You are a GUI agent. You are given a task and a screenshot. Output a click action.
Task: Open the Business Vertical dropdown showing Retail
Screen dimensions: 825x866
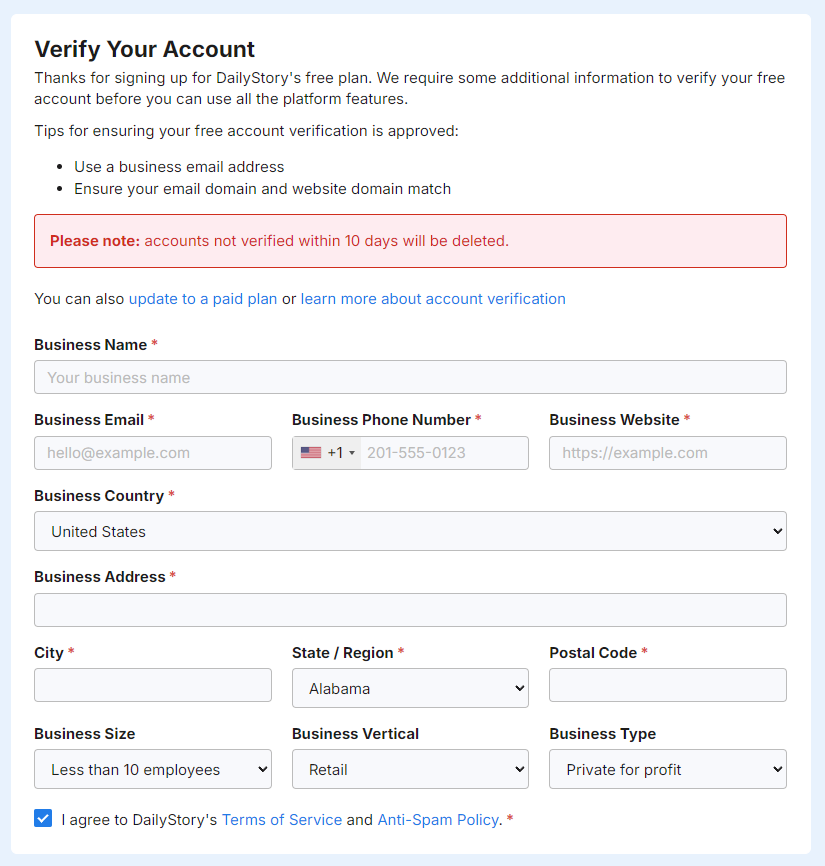point(410,769)
